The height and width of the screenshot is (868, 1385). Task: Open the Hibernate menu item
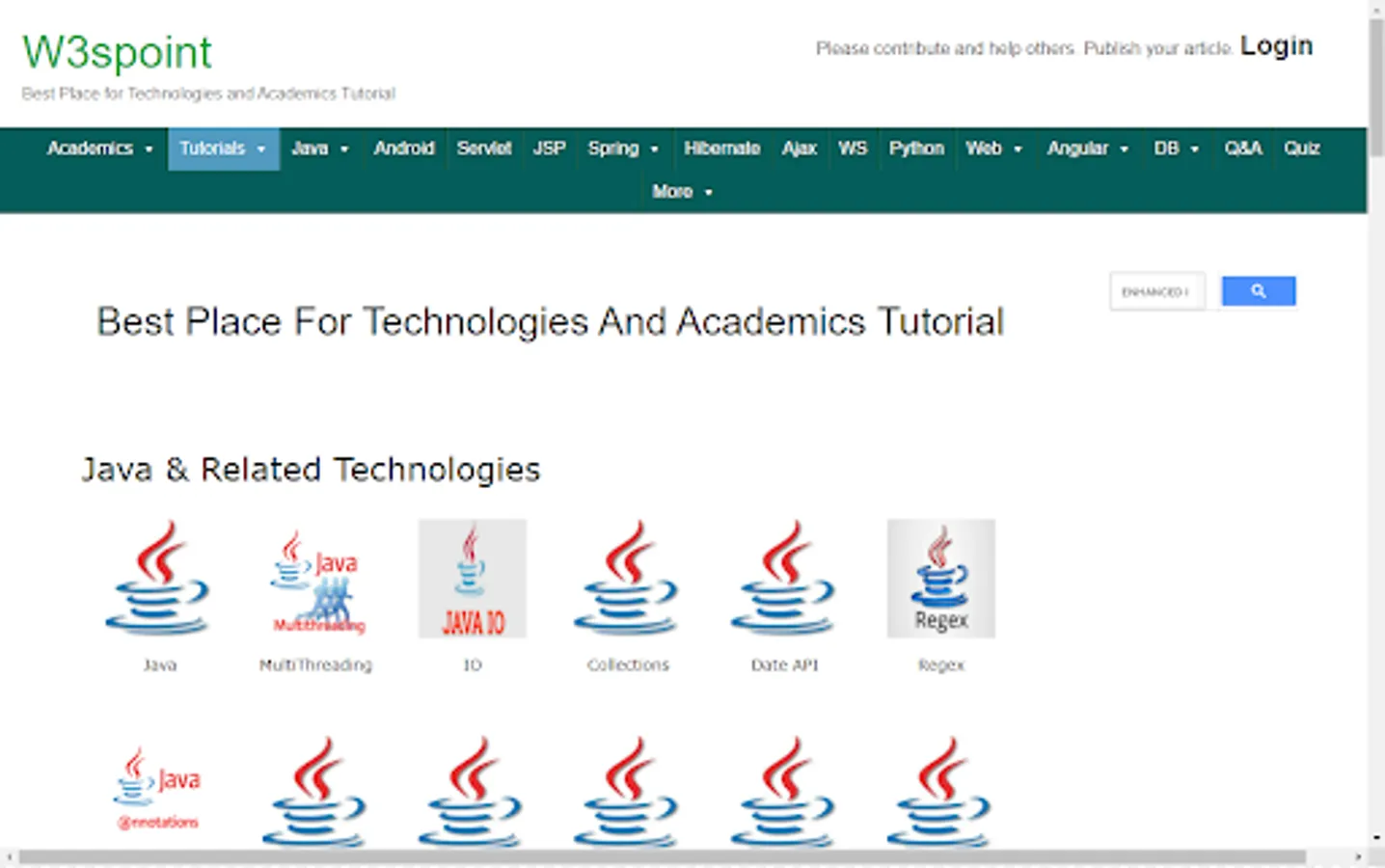pos(722,149)
